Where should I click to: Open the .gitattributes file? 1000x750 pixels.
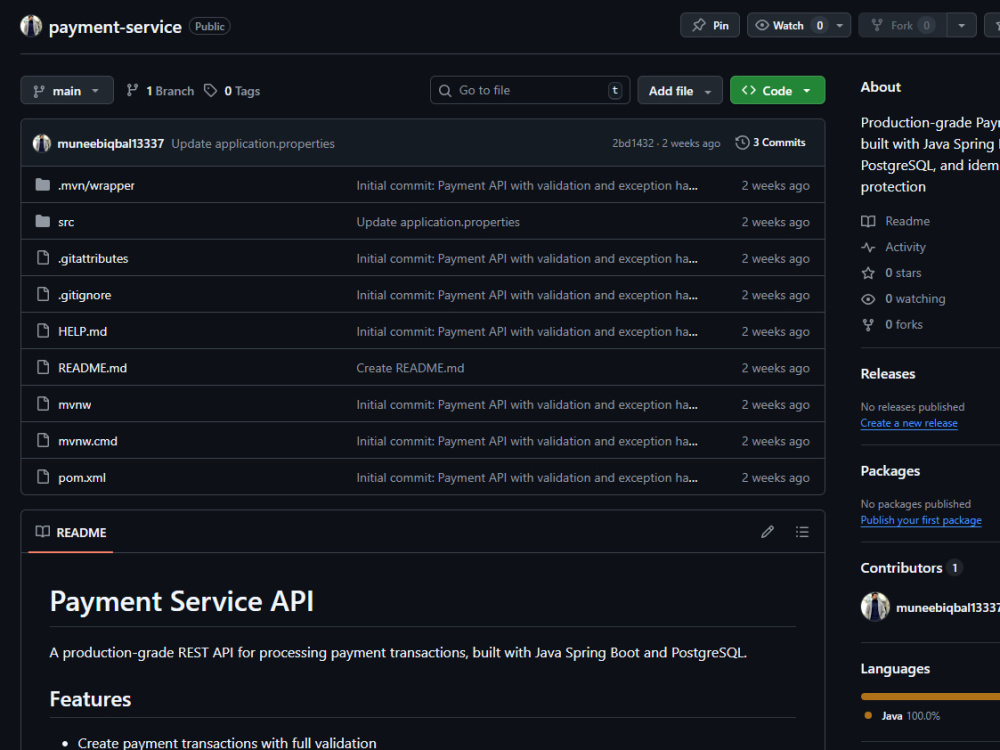(x=93, y=258)
